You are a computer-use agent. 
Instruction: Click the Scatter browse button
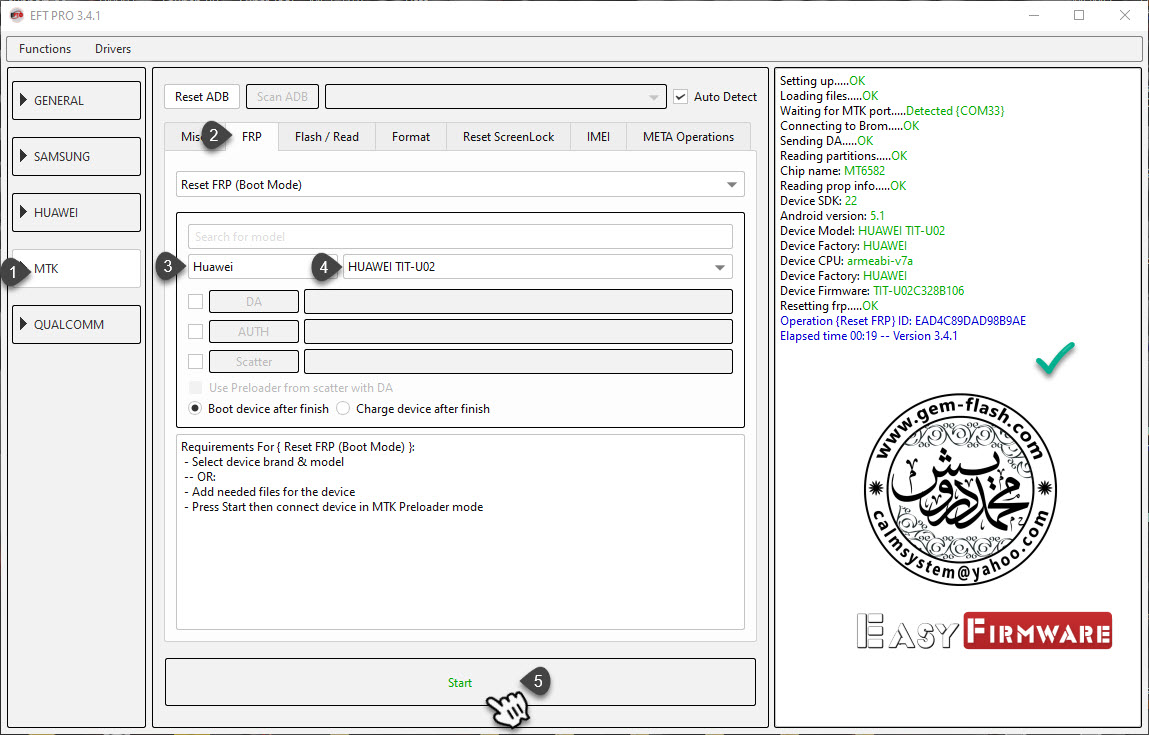tap(254, 361)
